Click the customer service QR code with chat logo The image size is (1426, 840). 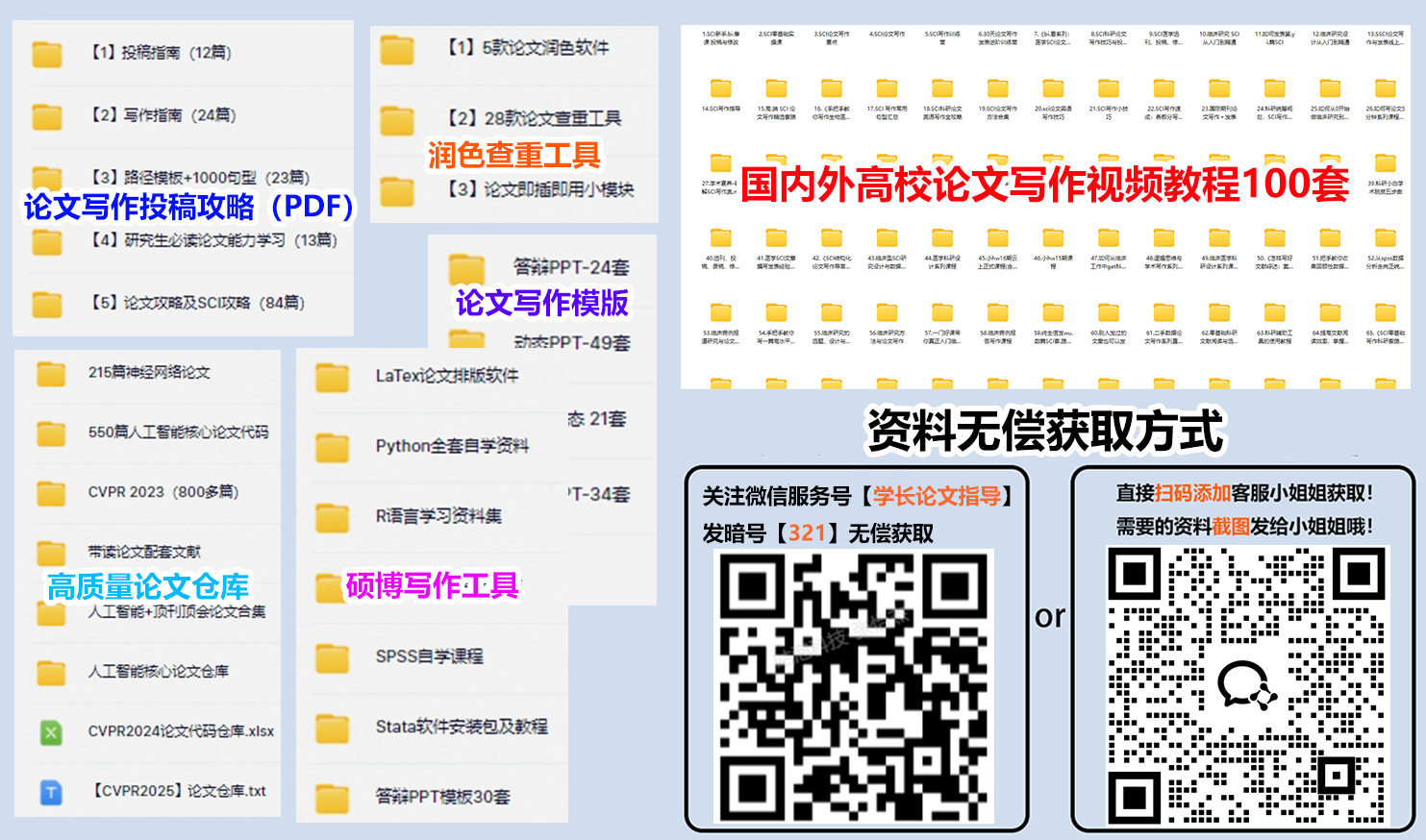[1248, 686]
